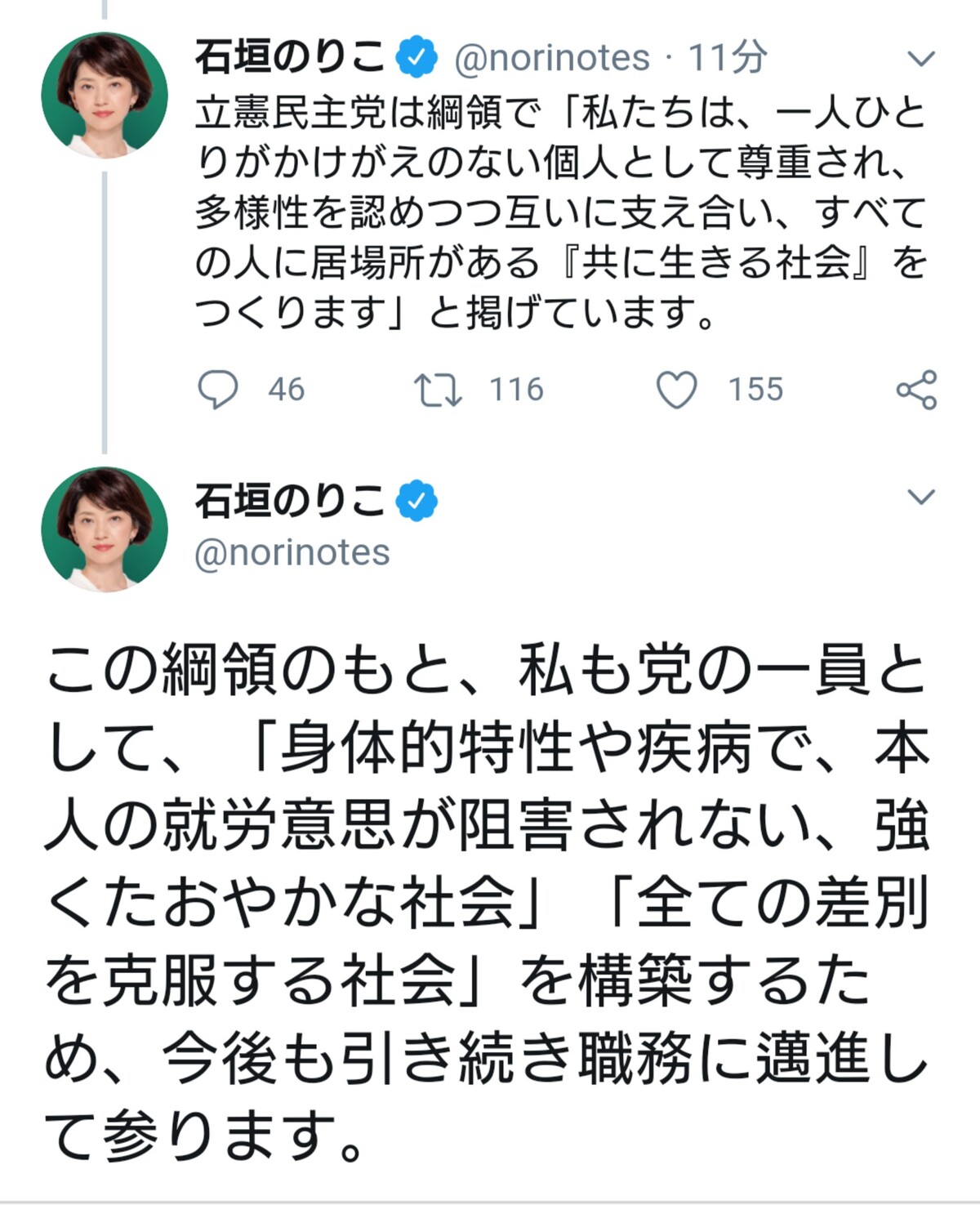
Task: Click the like count 155
Action: [x=755, y=390]
